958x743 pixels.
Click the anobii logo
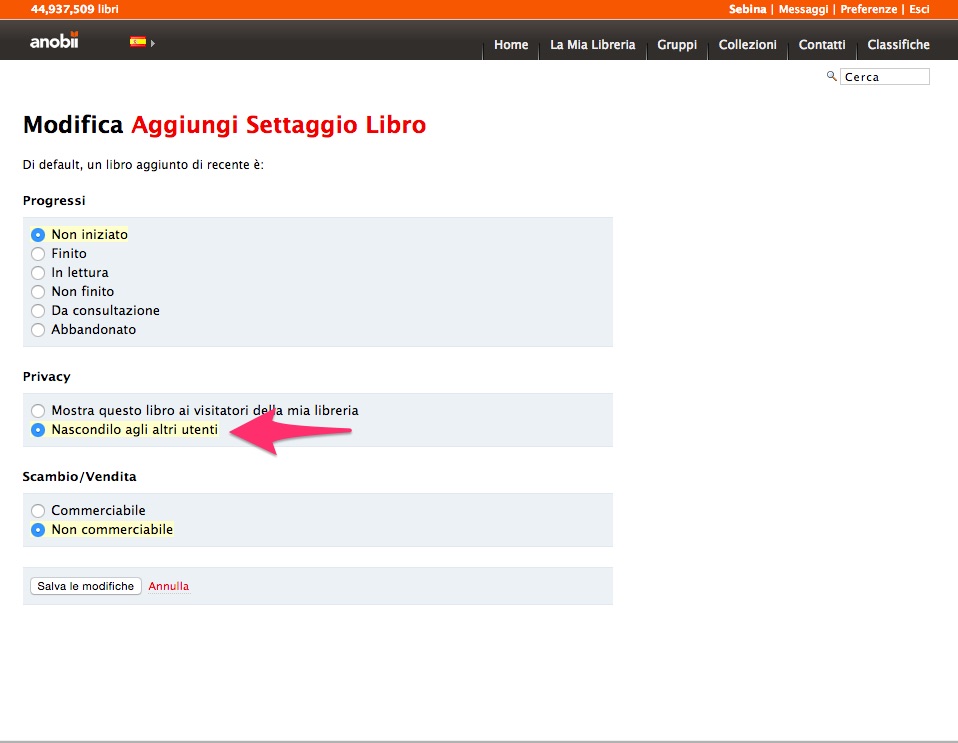pyautogui.click(x=54, y=42)
